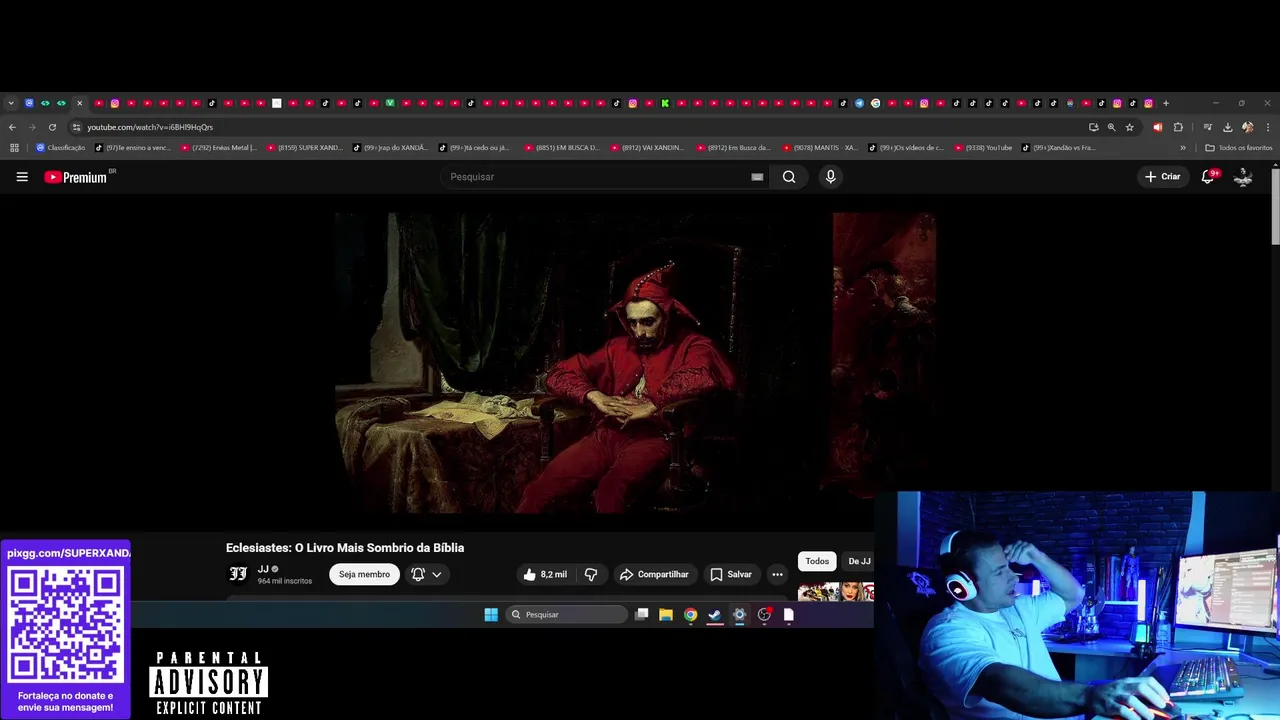This screenshot has width=1280, height=720.
Task: Open Chrome extensions puzzle icon
Action: [1178, 127]
